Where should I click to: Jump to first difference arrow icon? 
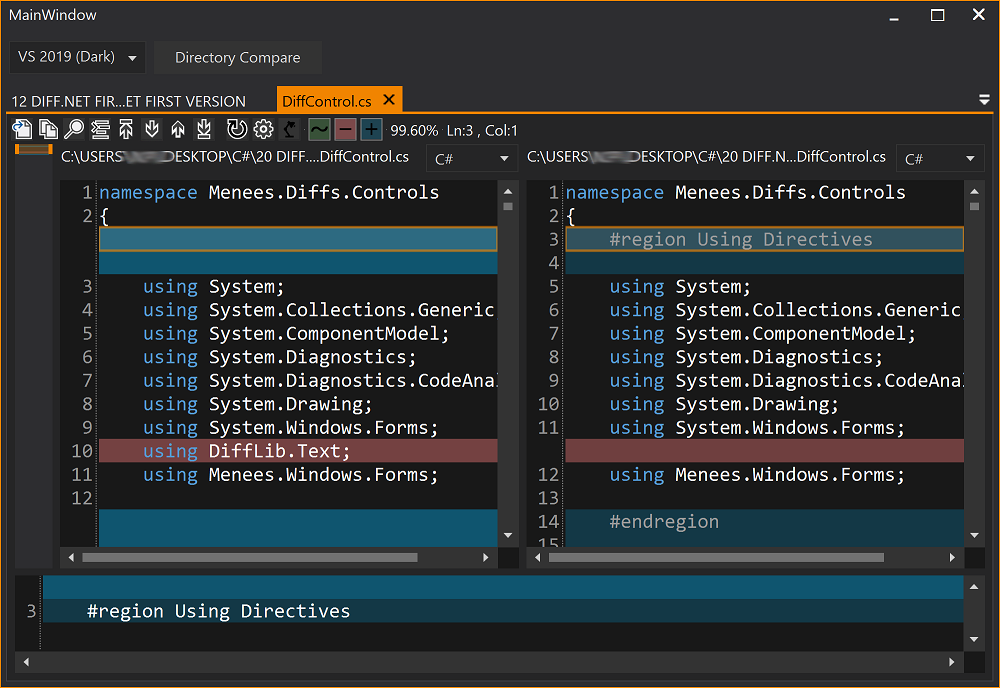coord(126,129)
